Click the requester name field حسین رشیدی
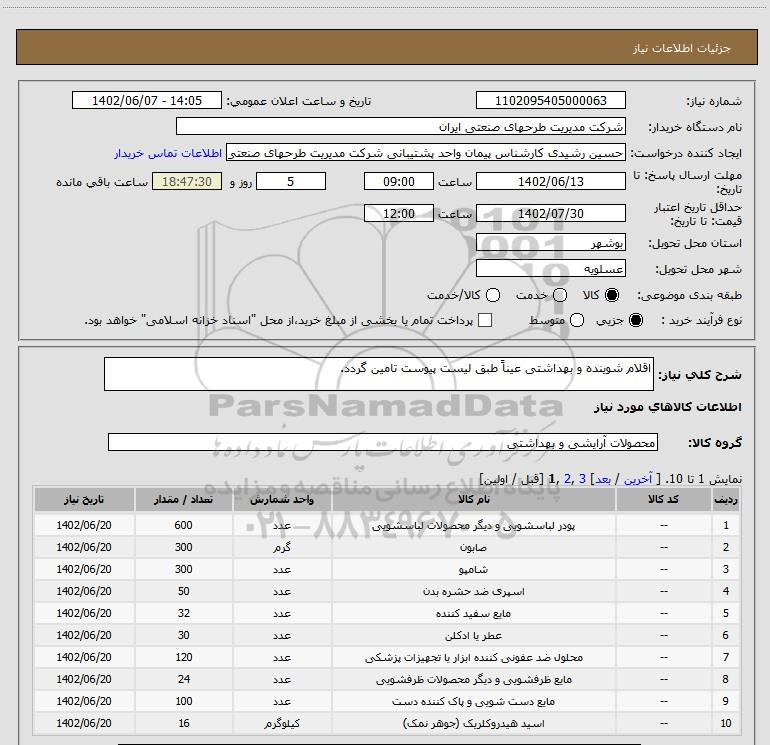Viewport: 770px width, 745px height. [x=426, y=153]
